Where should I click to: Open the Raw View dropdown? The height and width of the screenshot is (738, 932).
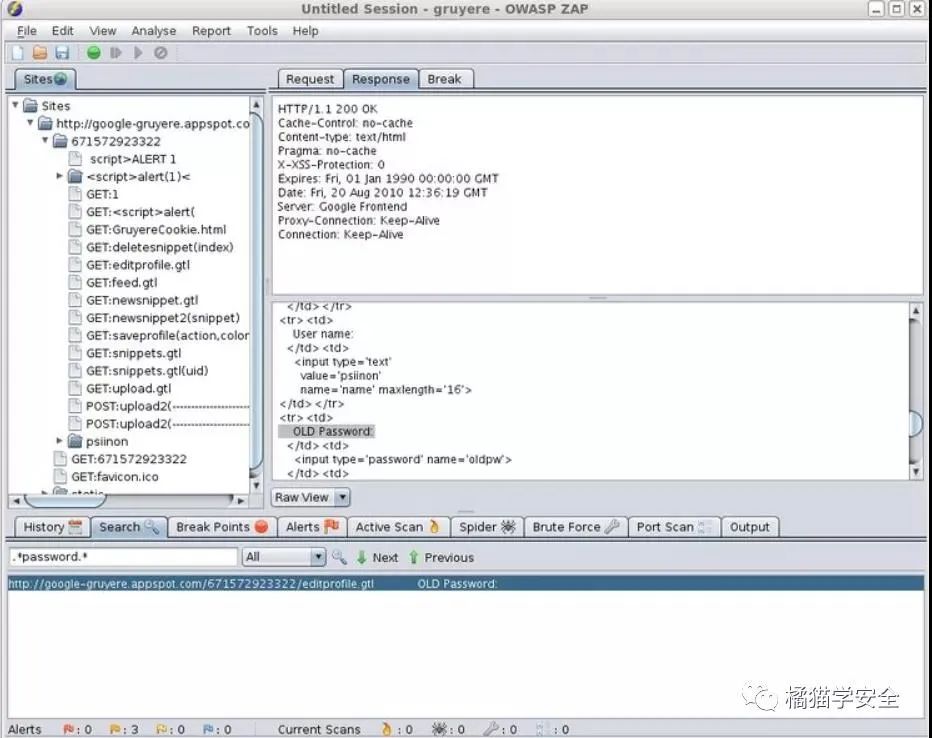tap(311, 497)
